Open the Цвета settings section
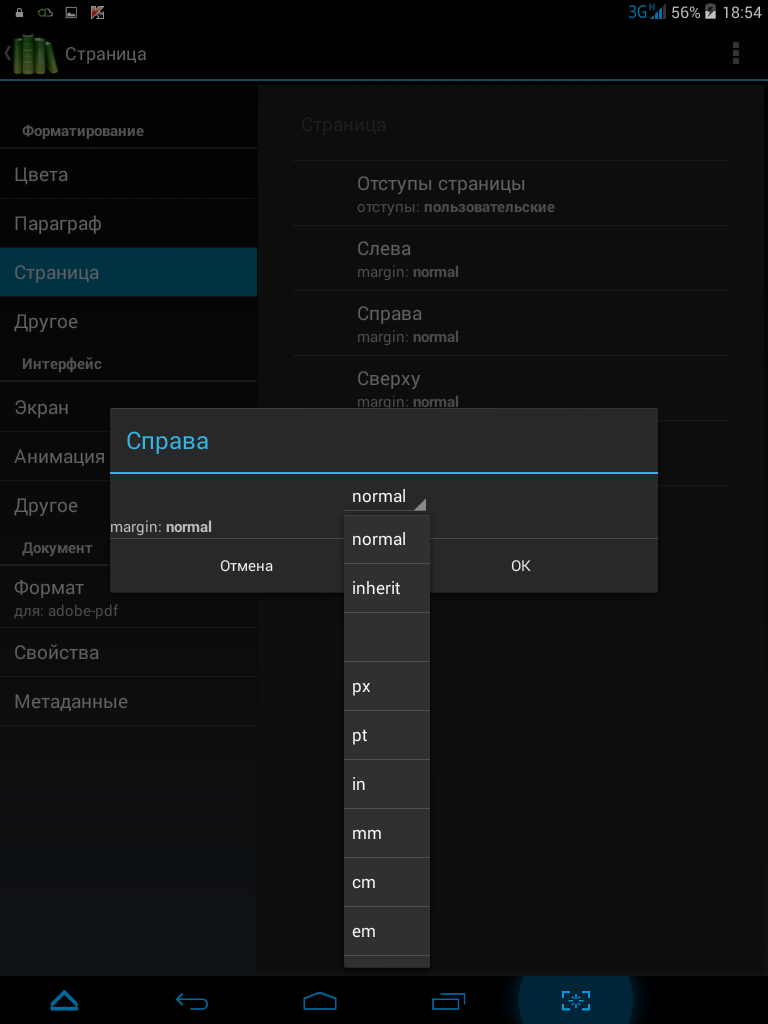 [128, 175]
